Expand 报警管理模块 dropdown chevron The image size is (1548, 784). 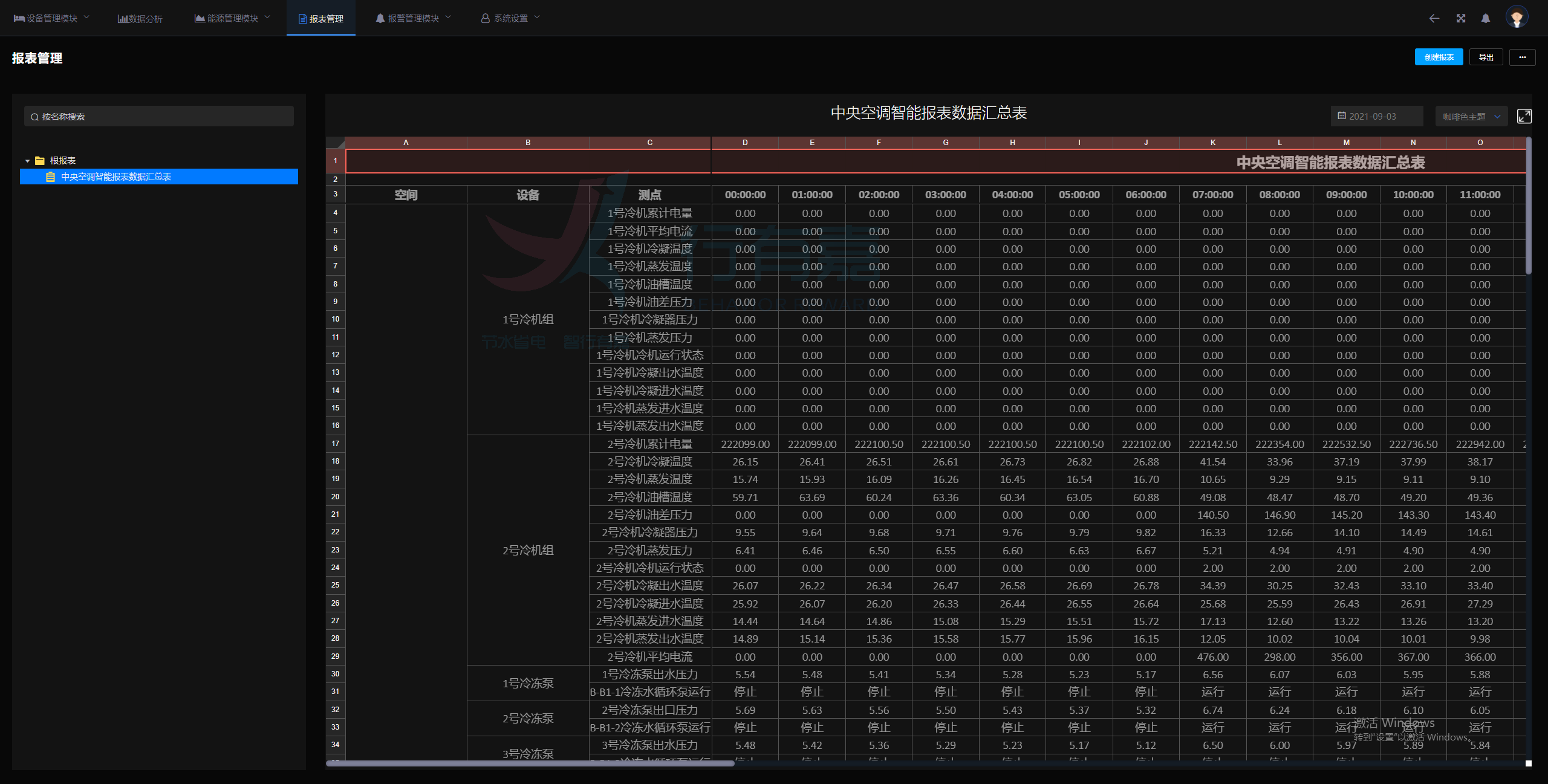448,18
